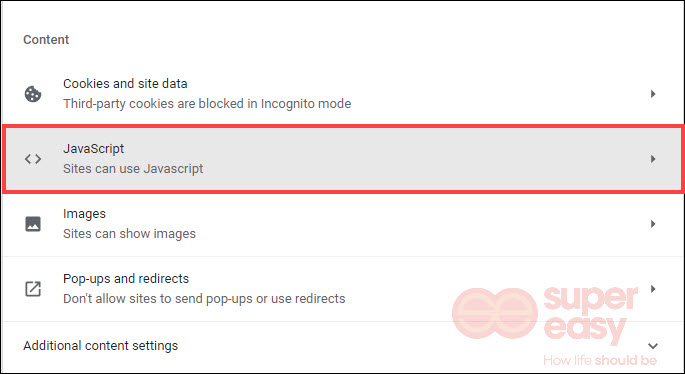Click "Sites can use Javascript" description

(x=133, y=169)
